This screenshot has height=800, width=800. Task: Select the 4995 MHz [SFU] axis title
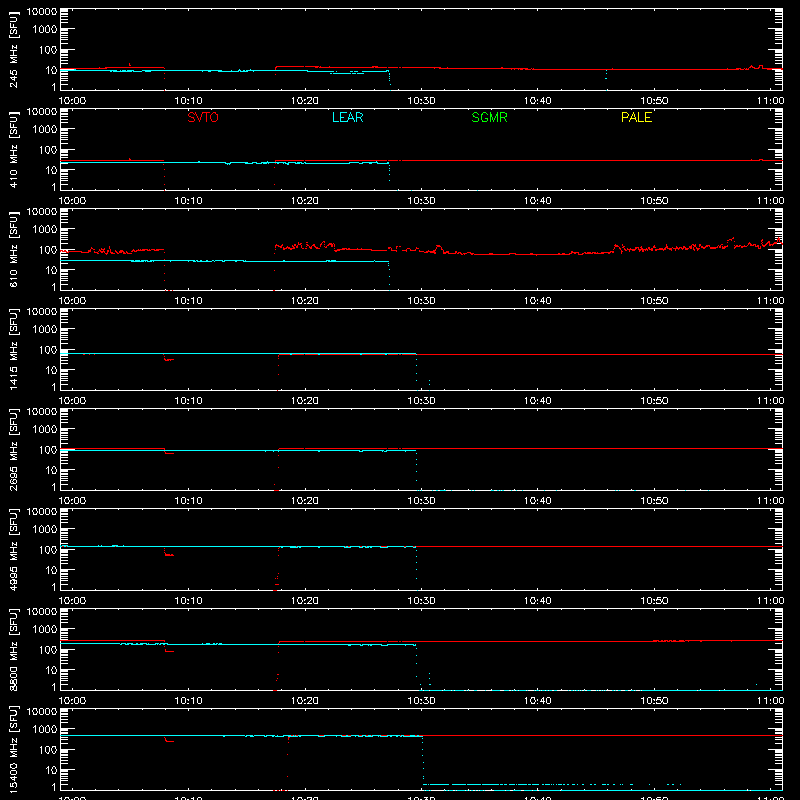click(x=14, y=549)
